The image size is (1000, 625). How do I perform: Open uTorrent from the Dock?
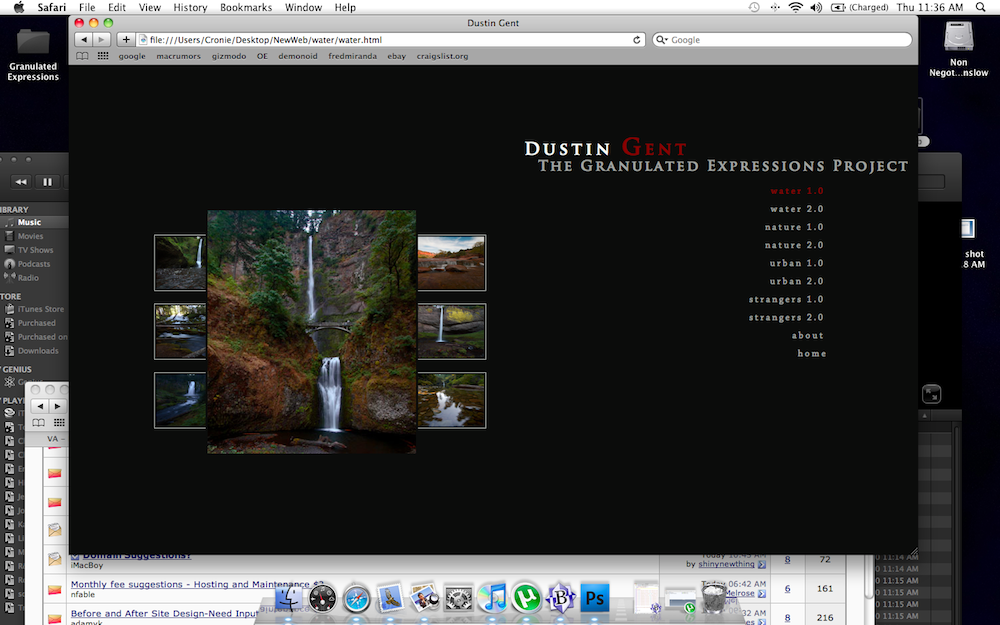pos(526,598)
